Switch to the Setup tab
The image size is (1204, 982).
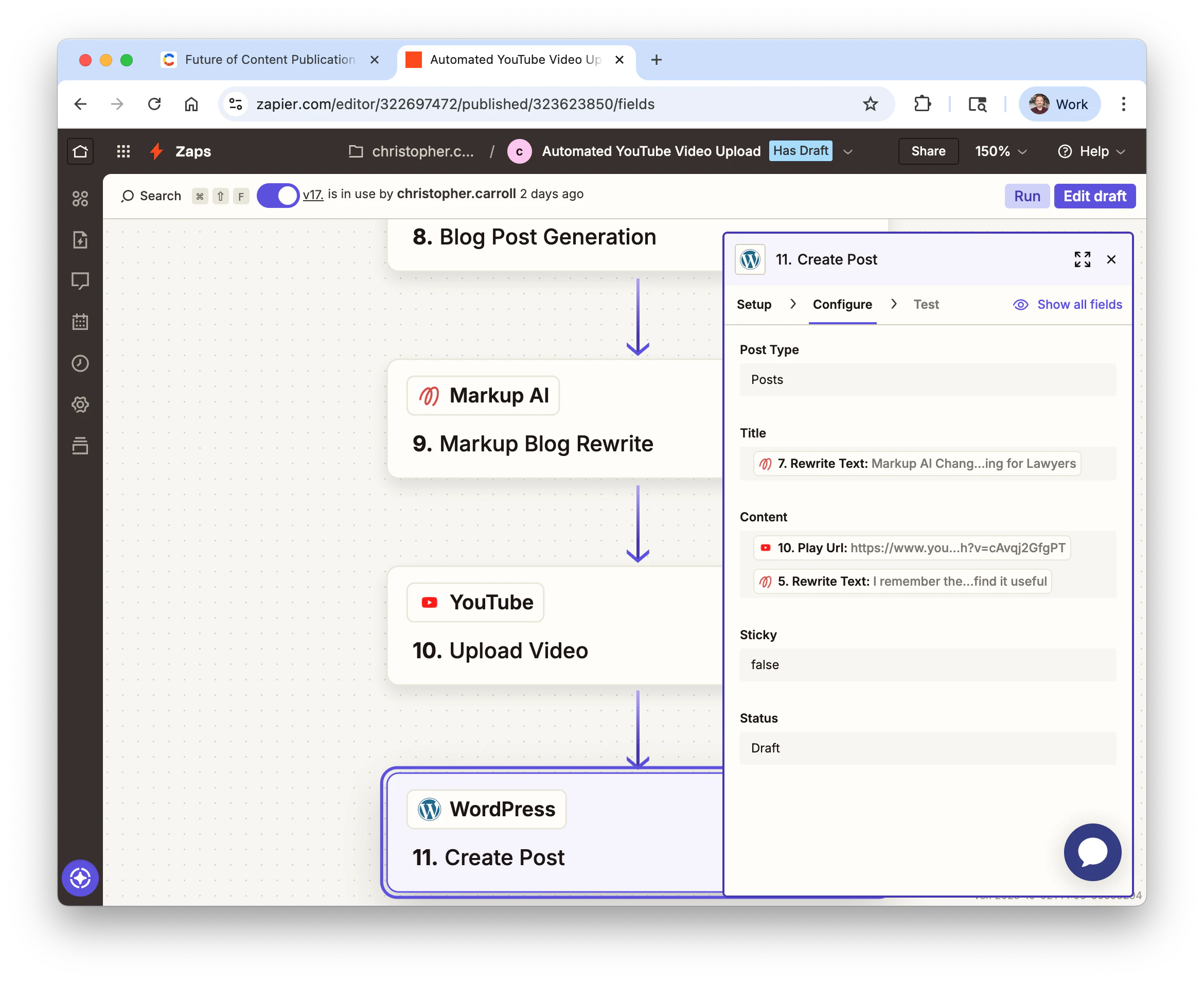pyautogui.click(x=753, y=304)
